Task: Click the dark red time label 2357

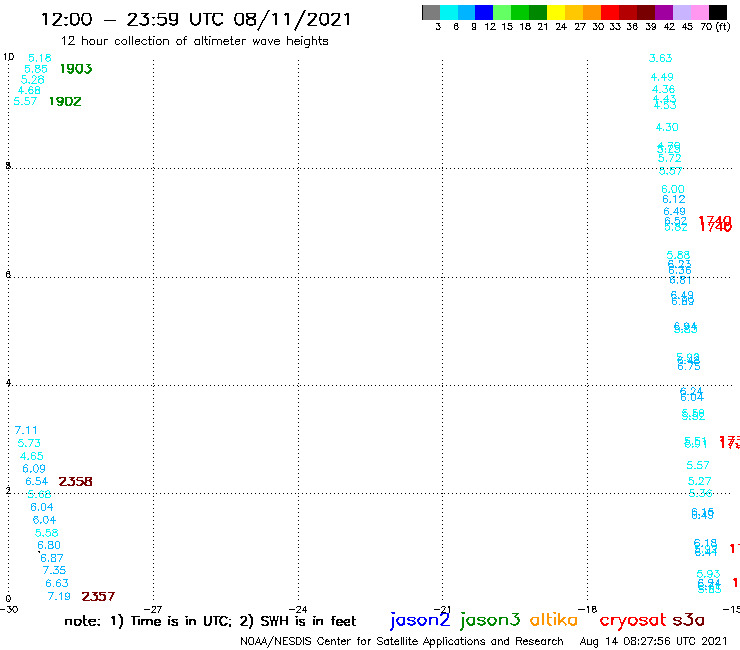Action: (98, 597)
